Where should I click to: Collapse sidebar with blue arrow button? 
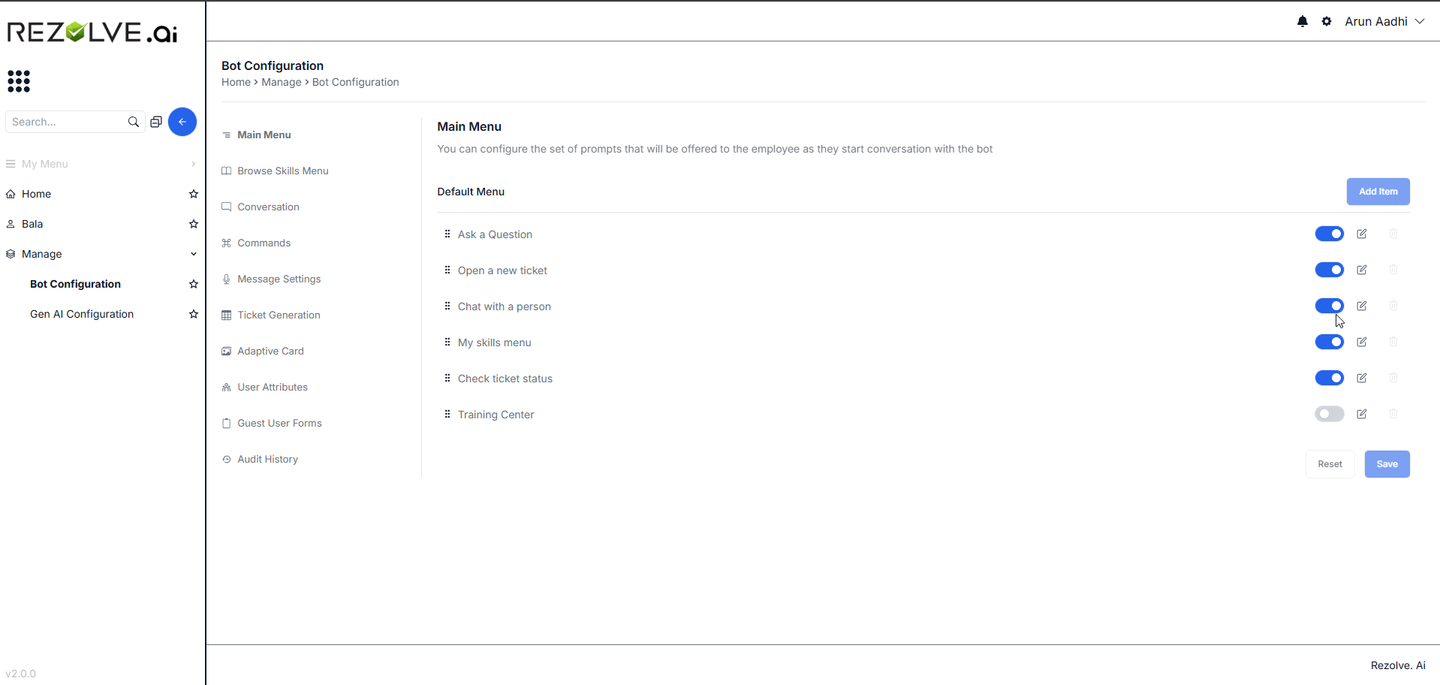click(x=182, y=121)
